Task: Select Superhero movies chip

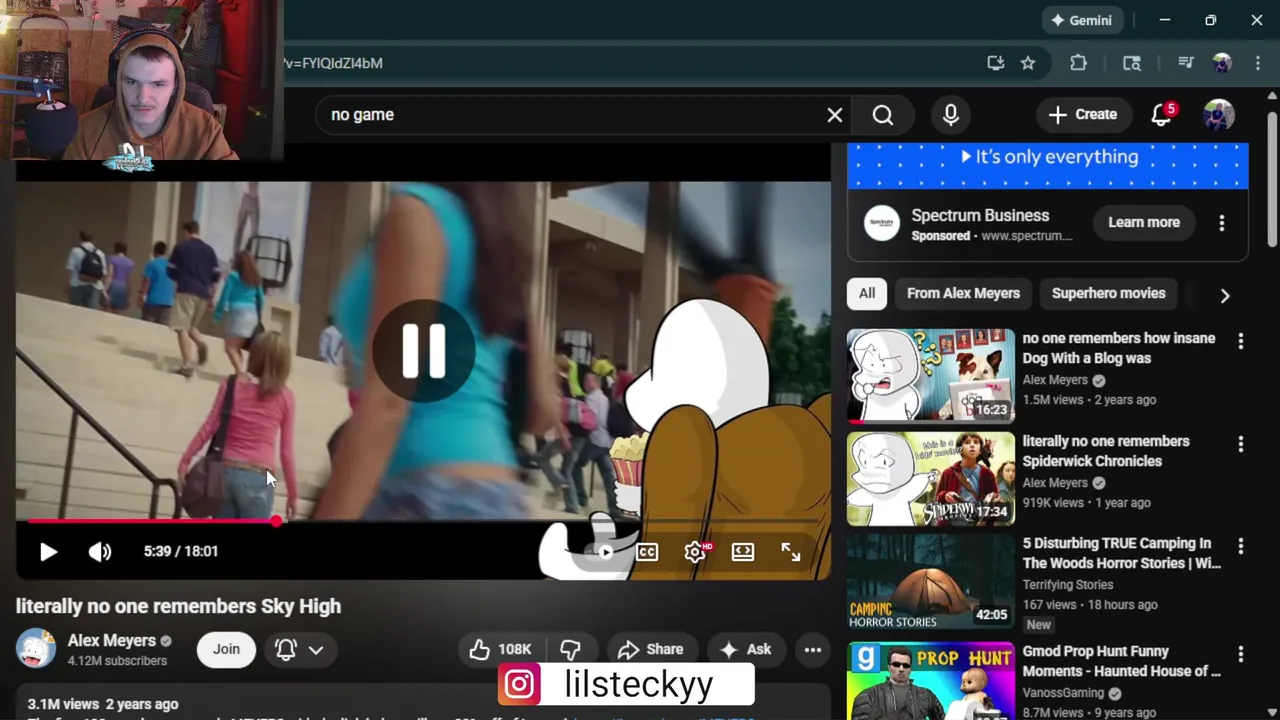Action: pos(1108,293)
